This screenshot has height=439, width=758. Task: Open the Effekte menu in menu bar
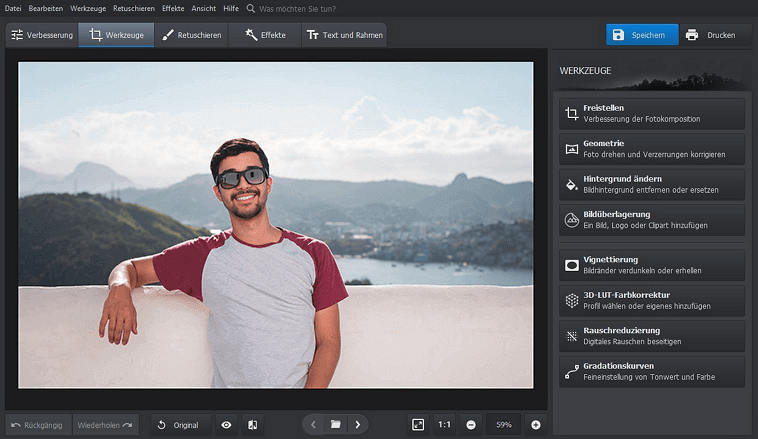pyautogui.click(x=172, y=8)
